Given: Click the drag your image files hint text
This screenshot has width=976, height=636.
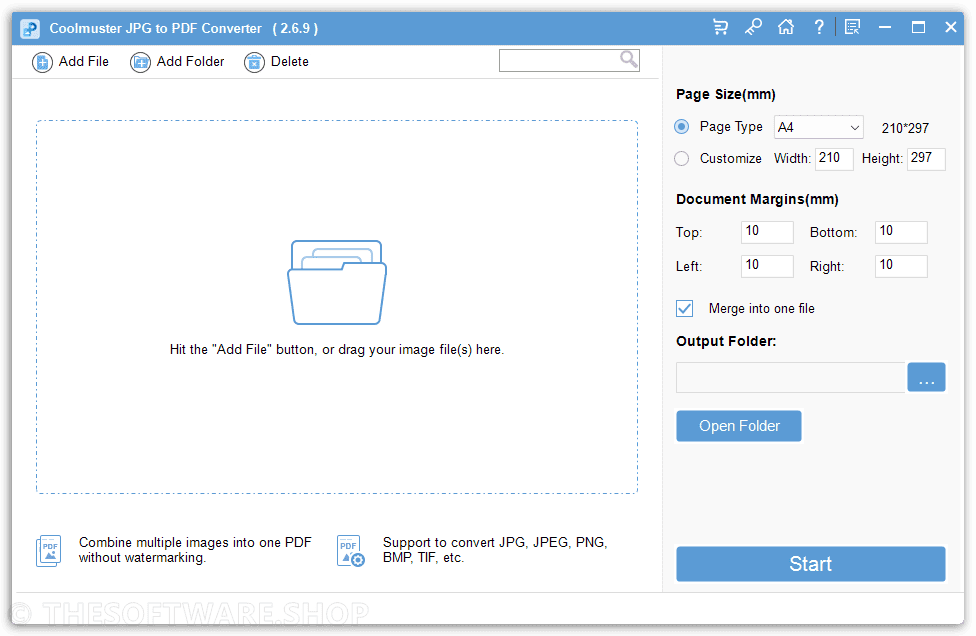Looking at the screenshot, I should (337, 350).
